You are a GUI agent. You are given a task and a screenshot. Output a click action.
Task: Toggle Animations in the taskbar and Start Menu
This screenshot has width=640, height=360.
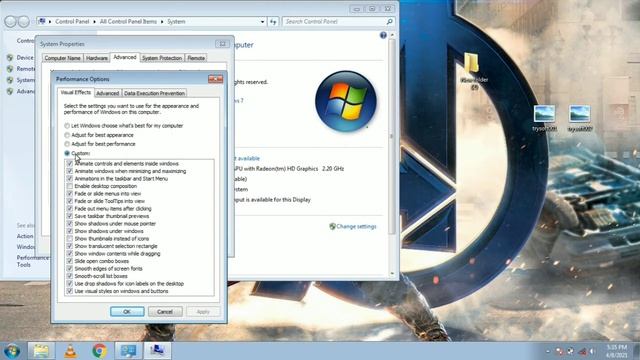tap(70, 179)
